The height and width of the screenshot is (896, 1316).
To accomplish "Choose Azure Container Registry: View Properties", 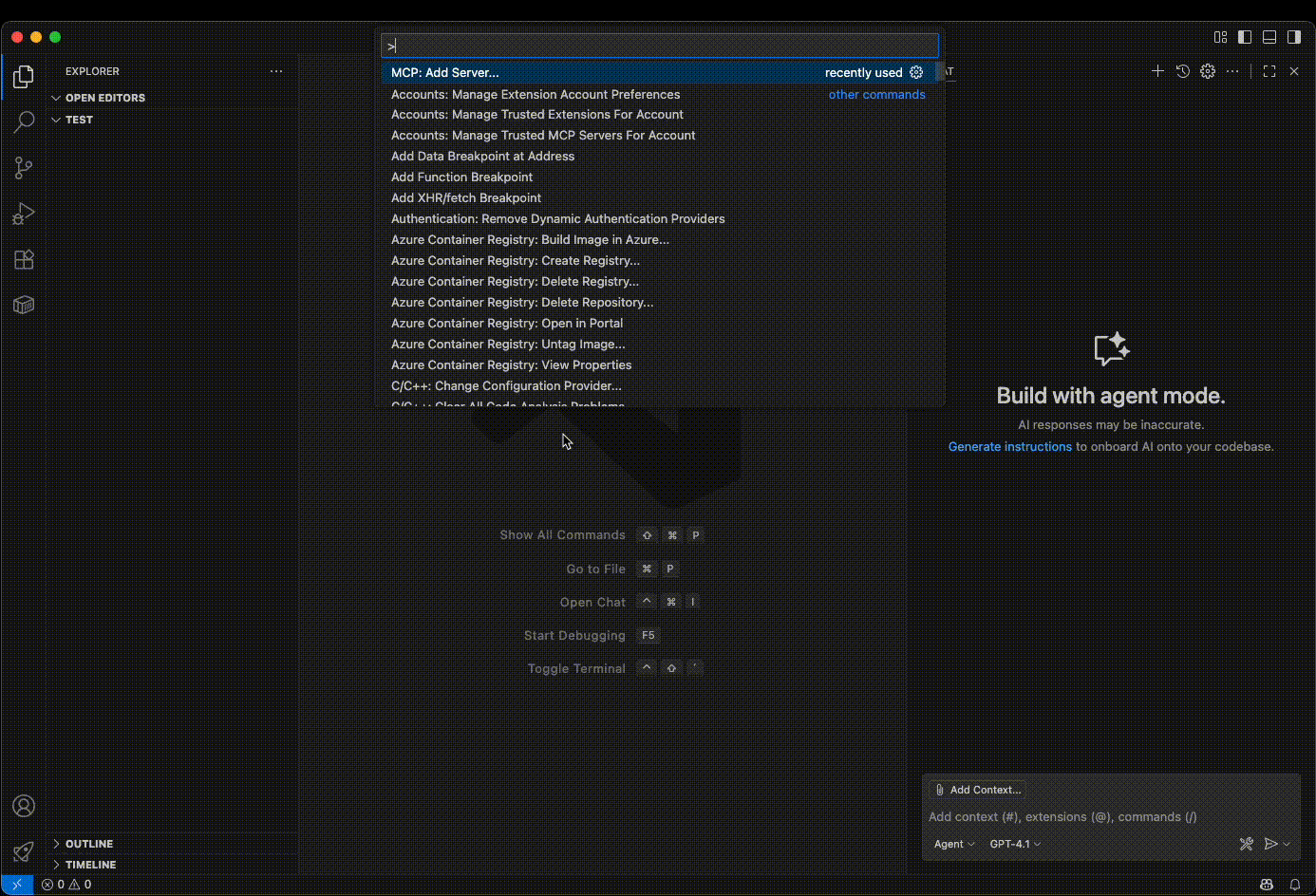I will (x=659, y=365).
